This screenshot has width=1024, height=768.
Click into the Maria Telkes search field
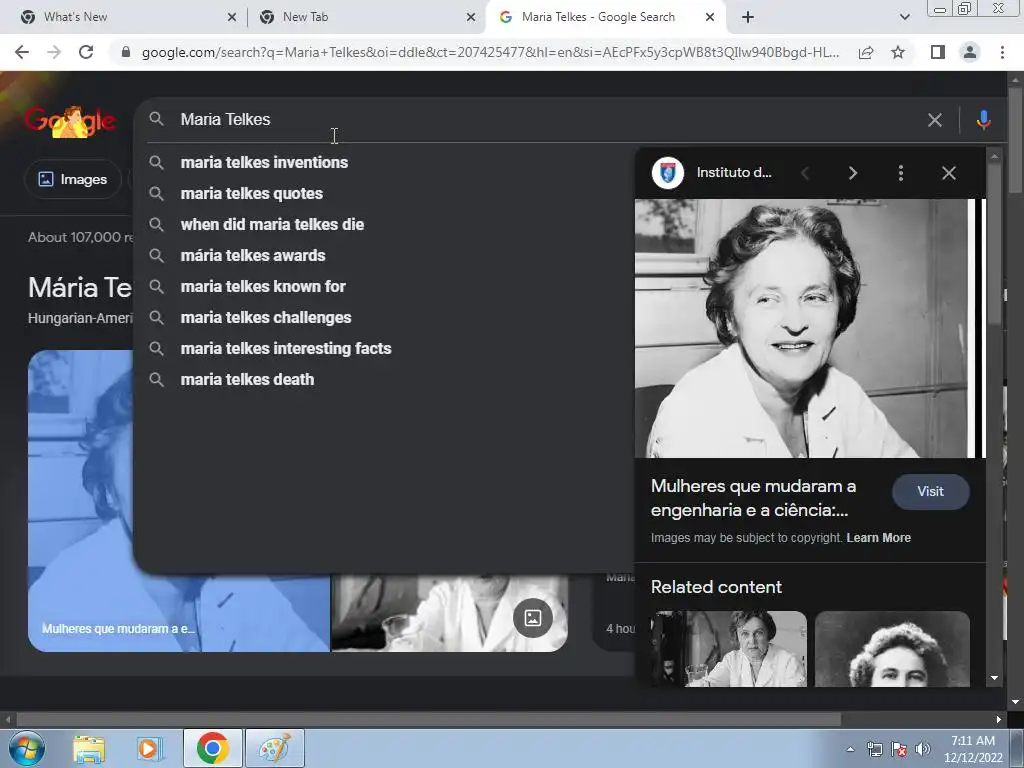point(549,120)
